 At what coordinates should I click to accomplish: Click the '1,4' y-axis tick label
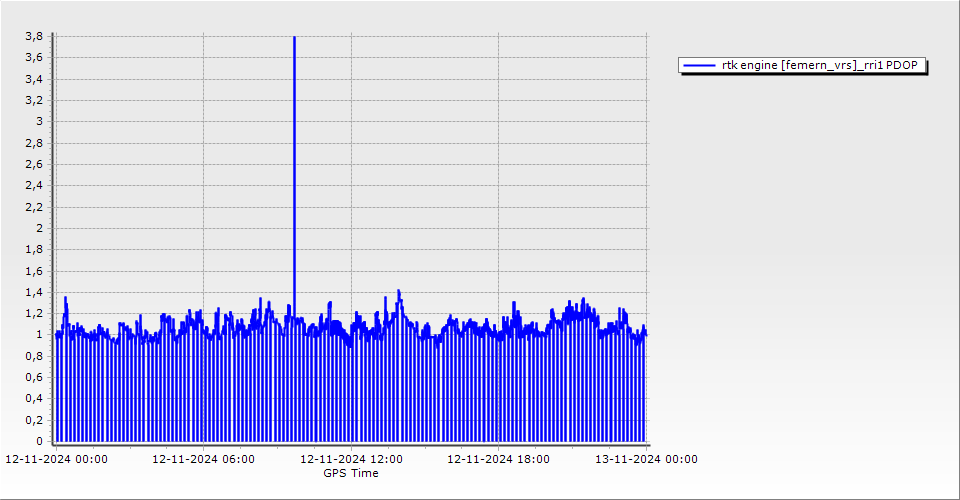[x=33, y=292]
